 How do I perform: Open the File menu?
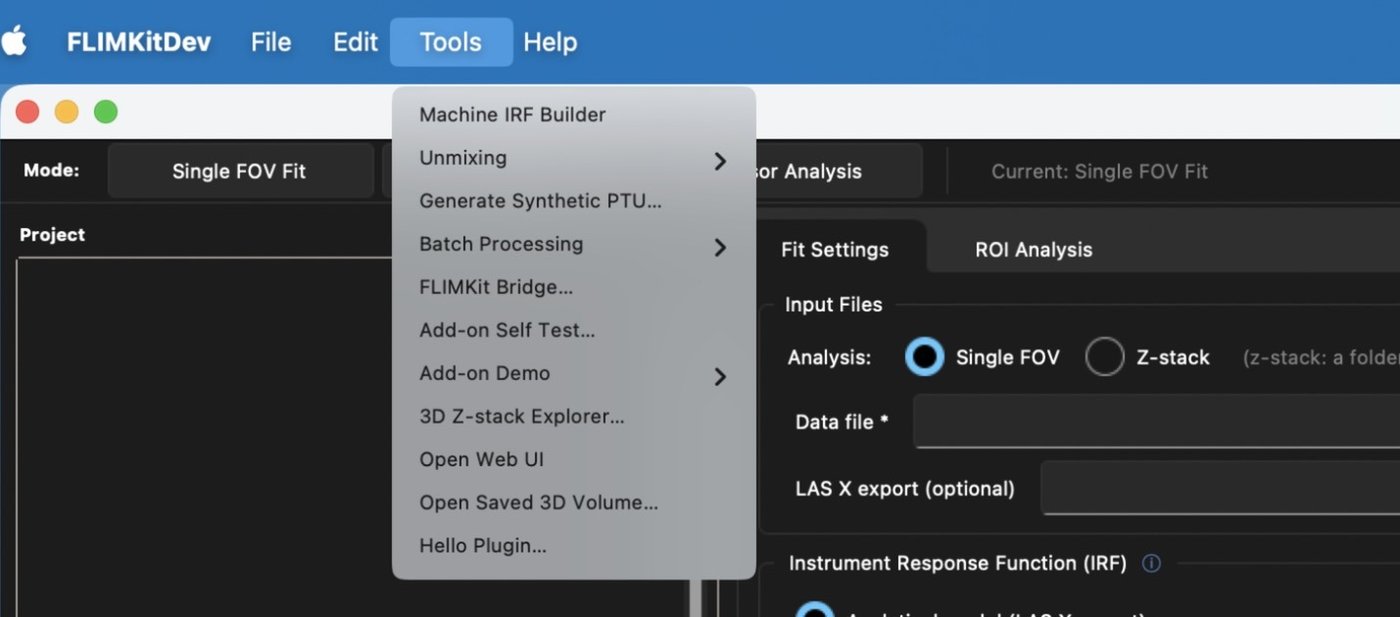coord(271,42)
